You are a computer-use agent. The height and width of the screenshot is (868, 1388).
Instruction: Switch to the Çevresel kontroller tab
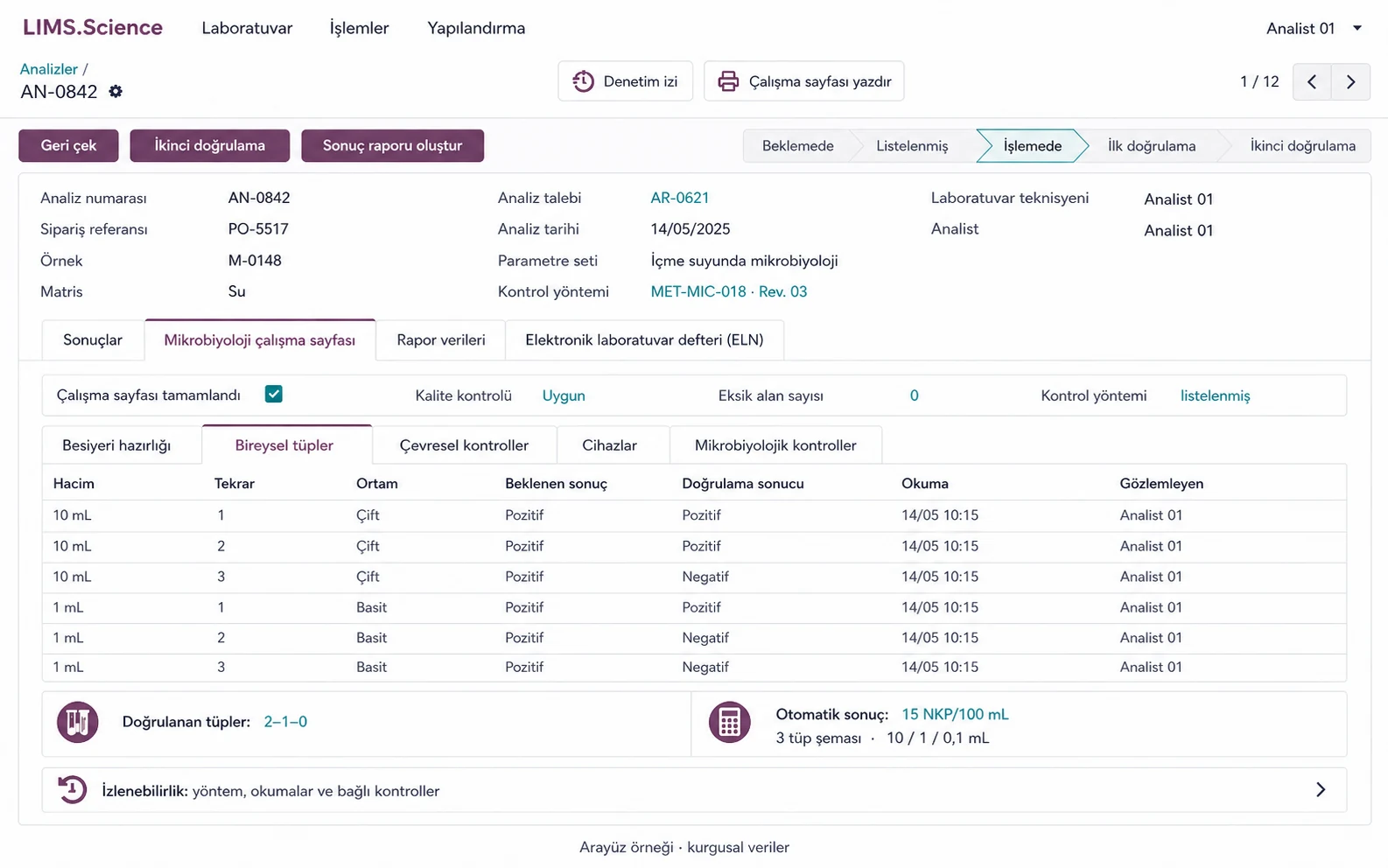tap(464, 445)
